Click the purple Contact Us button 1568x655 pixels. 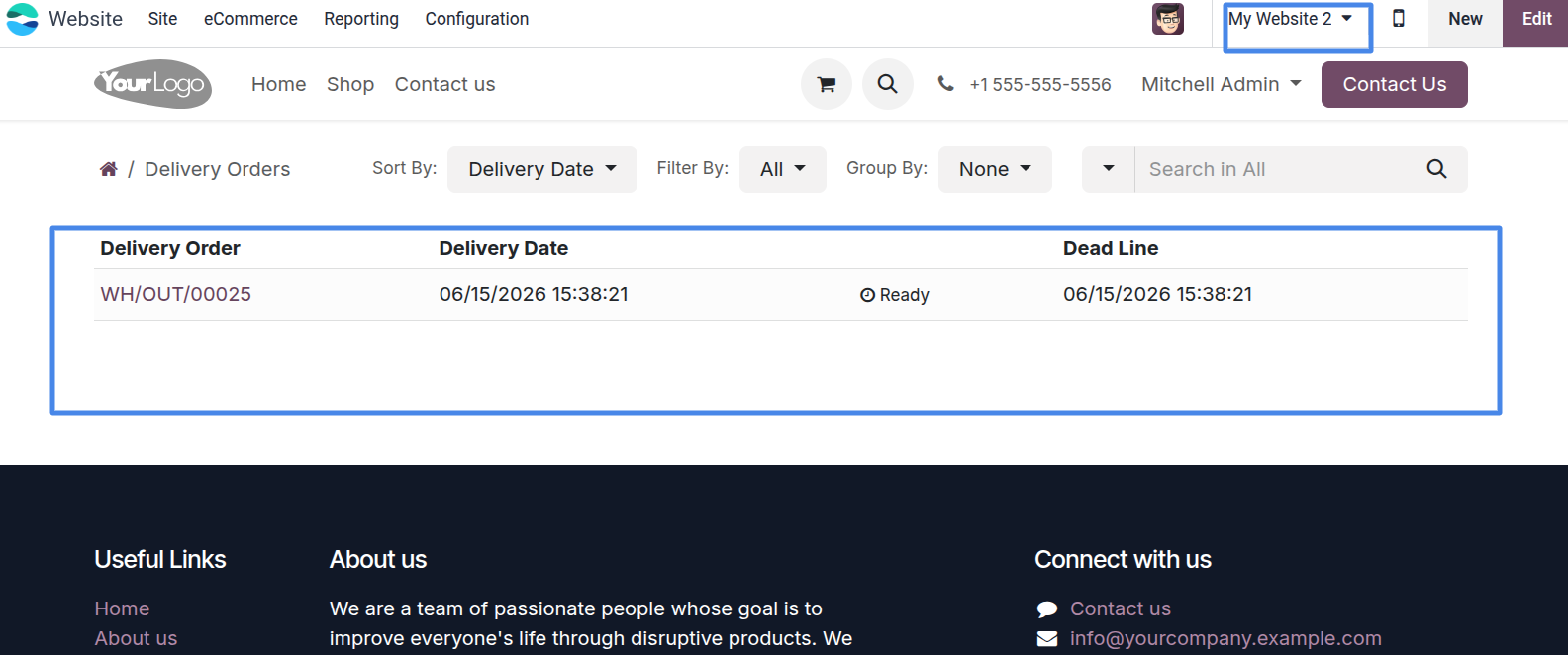click(1395, 84)
